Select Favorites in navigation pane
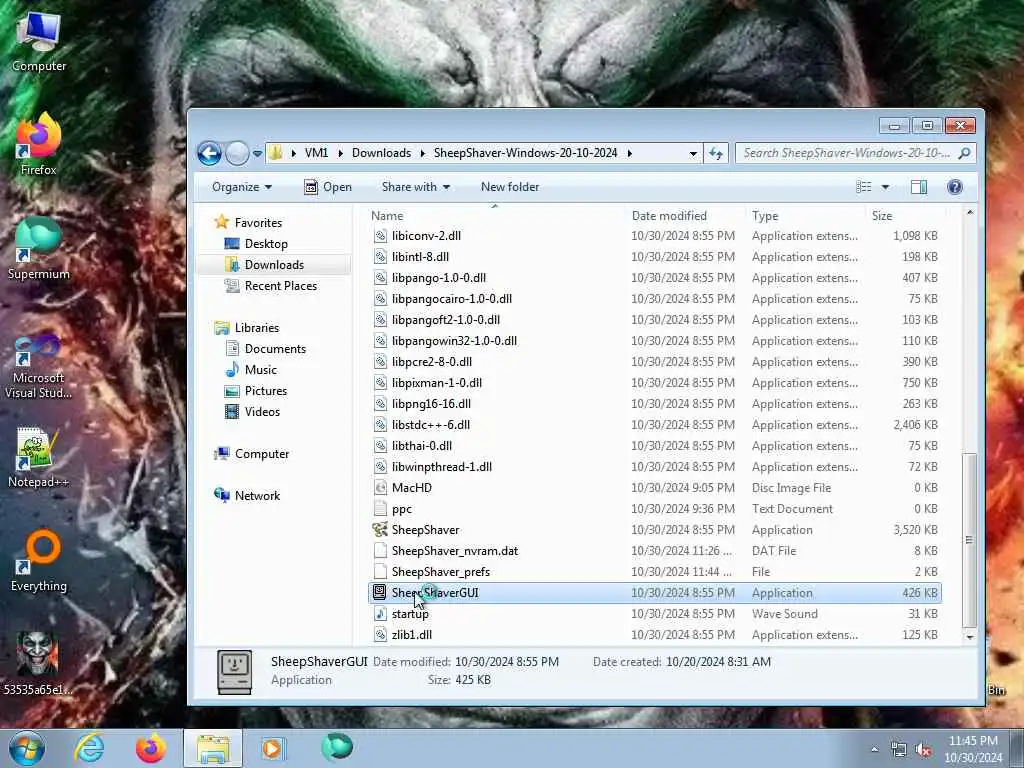Viewport: 1024px width, 768px height. tap(259, 223)
